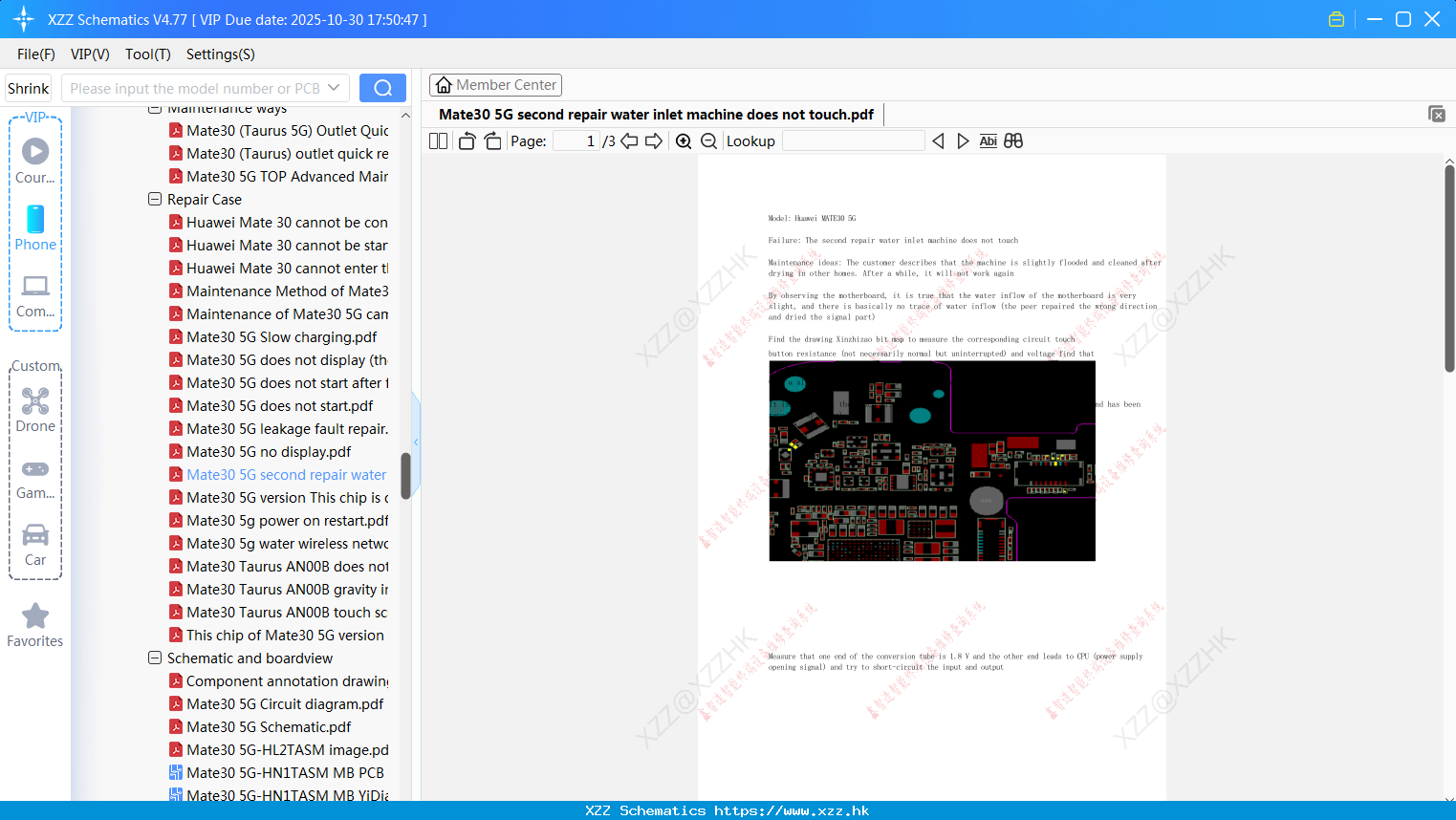
Task: Collapse the Repair Case folder
Action: (x=155, y=200)
